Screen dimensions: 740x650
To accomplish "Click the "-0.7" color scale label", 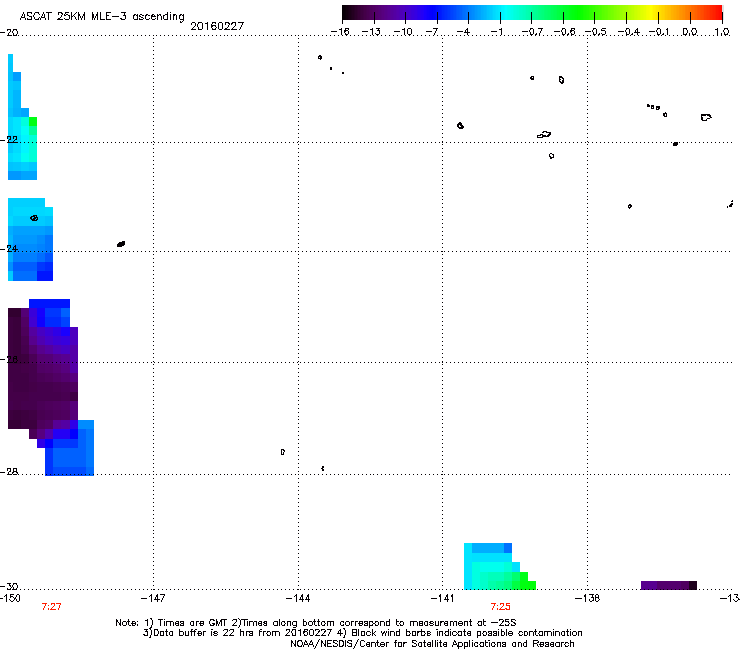I will pyautogui.click(x=532, y=32).
